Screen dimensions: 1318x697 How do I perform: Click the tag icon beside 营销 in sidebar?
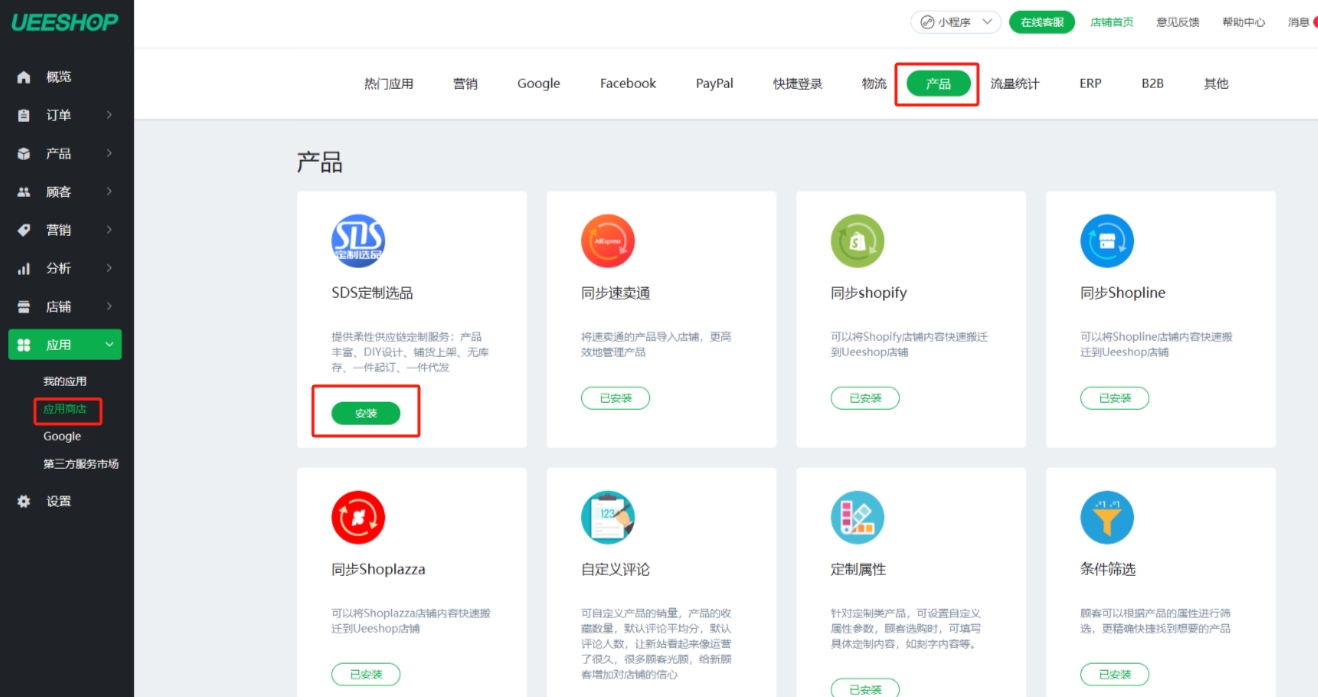point(24,230)
